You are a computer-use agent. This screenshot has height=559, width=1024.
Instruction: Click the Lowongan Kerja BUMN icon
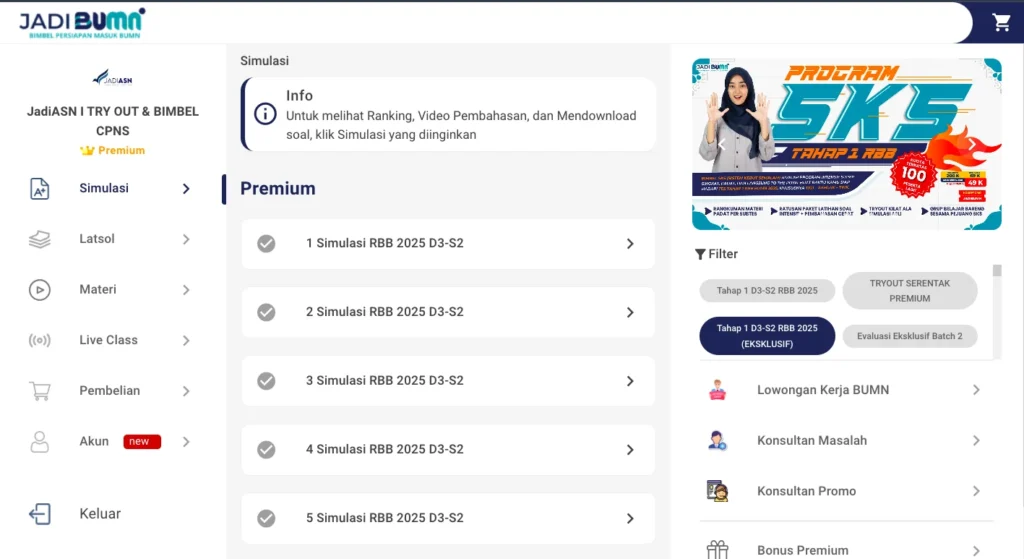(717, 390)
